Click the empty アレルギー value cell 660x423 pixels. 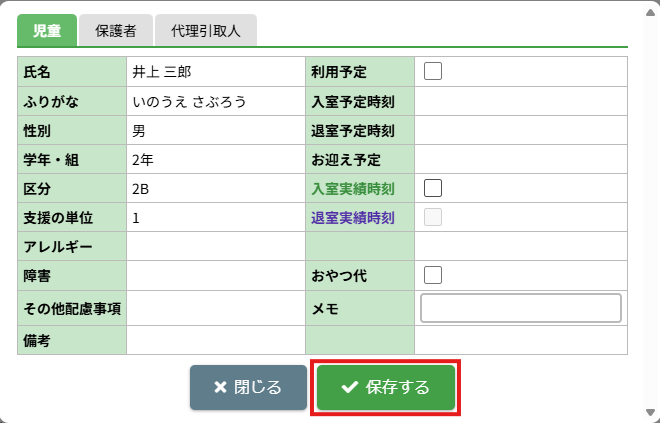click(x=216, y=246)
